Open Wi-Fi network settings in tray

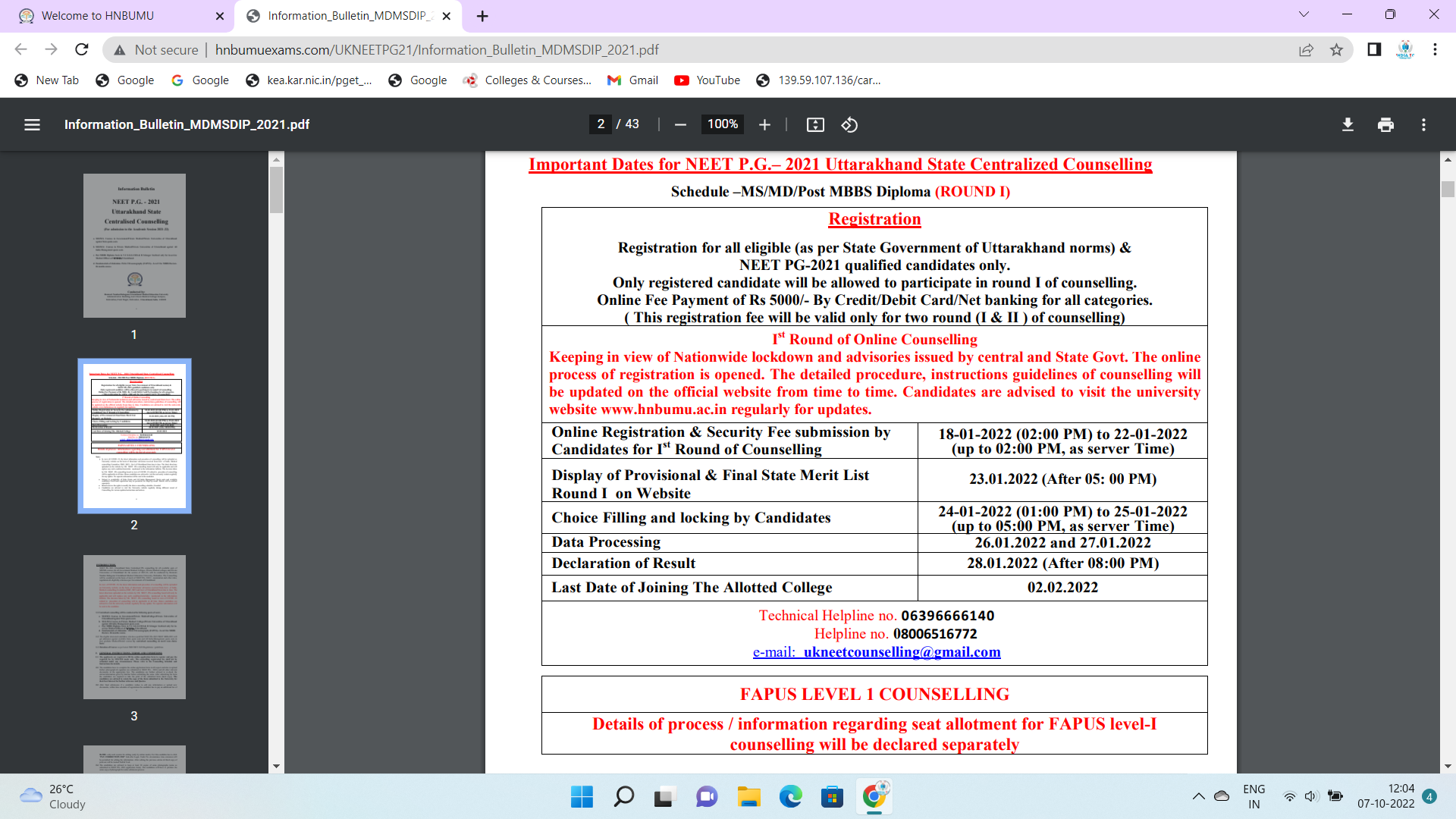click(1289, 796)
